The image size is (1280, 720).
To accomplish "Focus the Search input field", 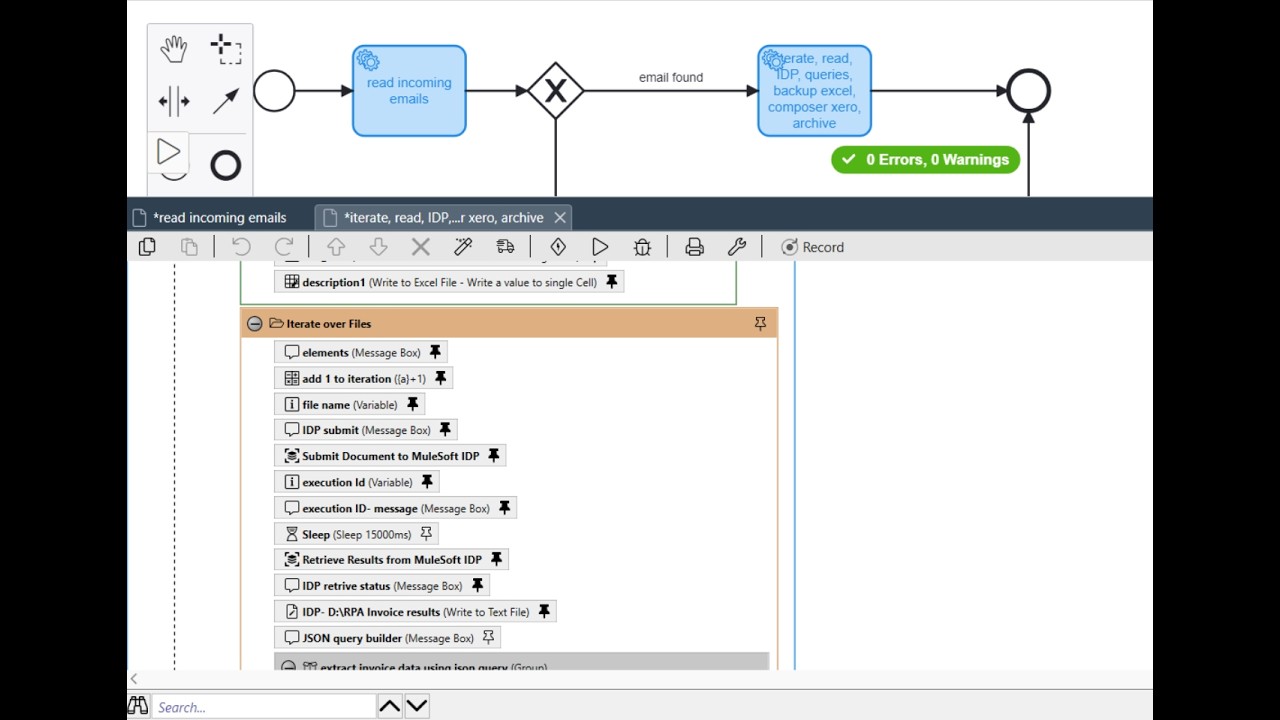I will click(264, 707).
